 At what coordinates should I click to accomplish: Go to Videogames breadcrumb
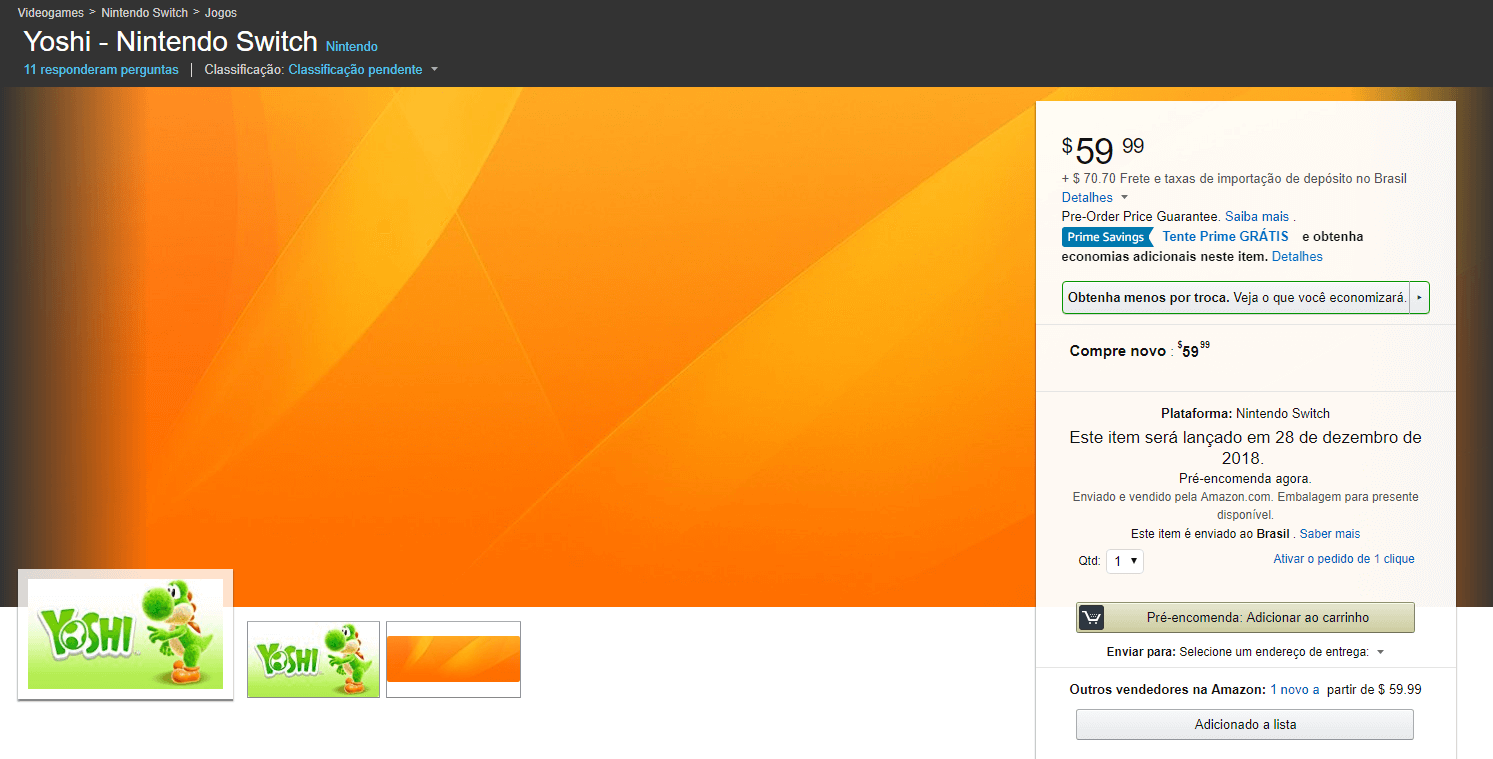click(50, 13)
